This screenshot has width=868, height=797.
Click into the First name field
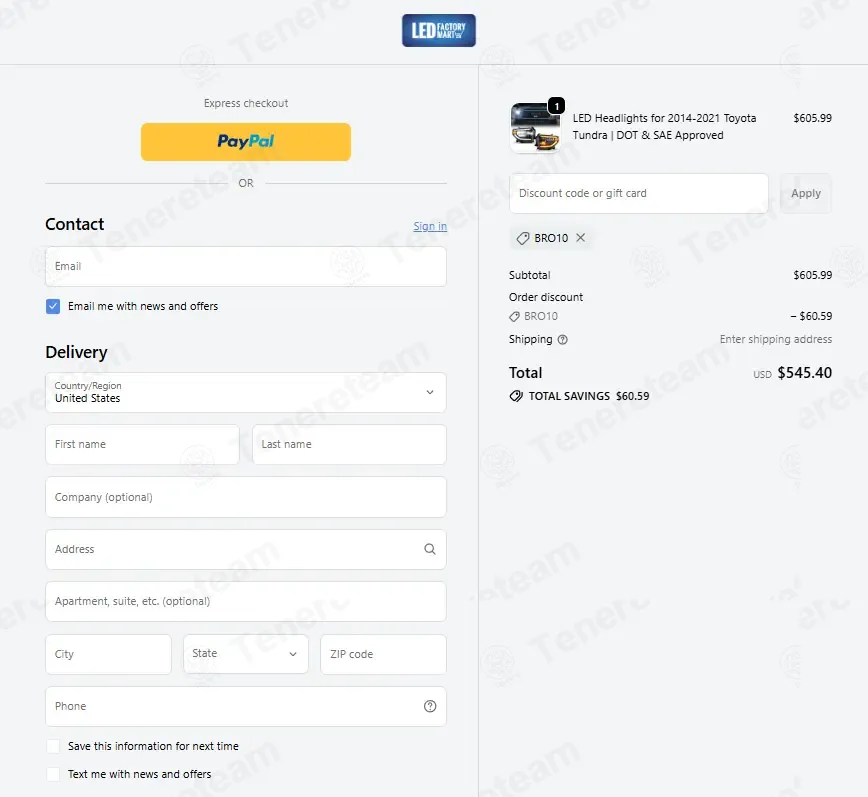pos(142,444)
